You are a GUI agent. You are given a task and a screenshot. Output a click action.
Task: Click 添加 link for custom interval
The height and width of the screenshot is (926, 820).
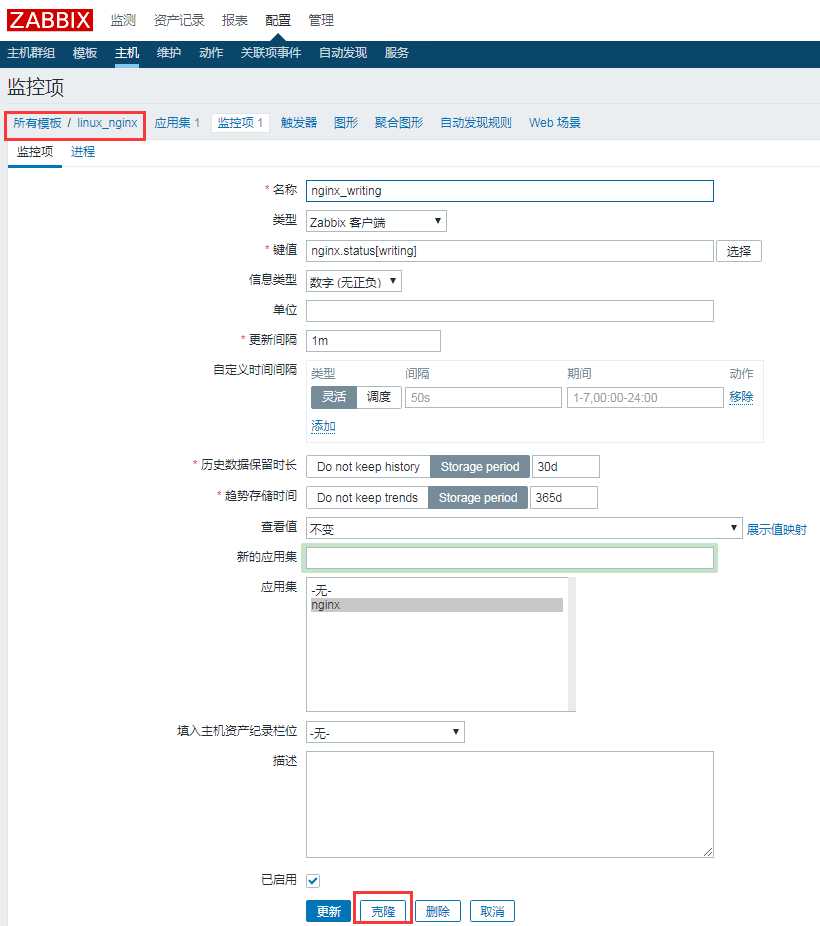pos(323,426)
